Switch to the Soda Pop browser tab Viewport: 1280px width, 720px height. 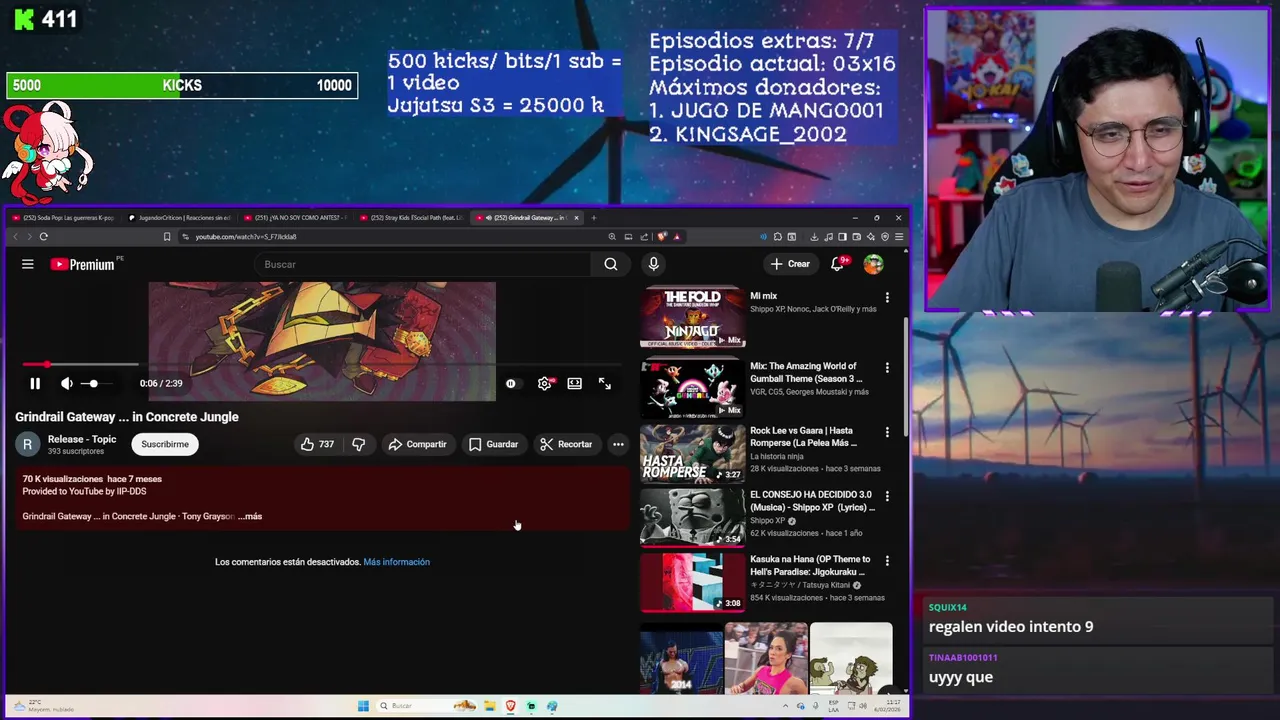pos(63,217)
